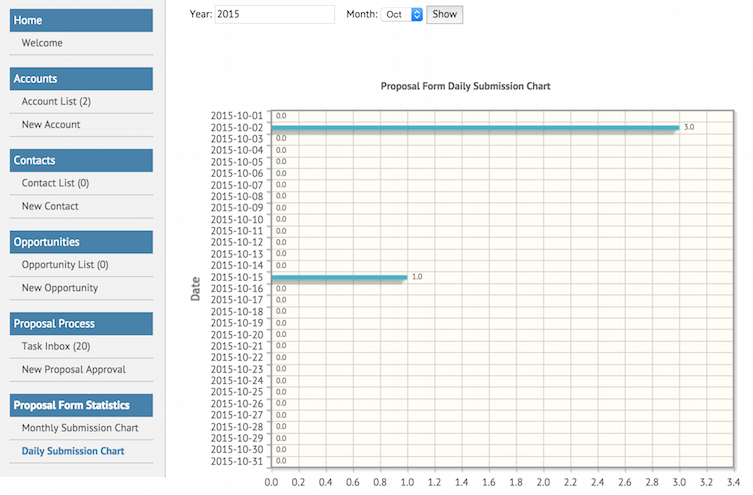The width and height of the screenshot is (753, 495).
Task: Select New Proposal Approval
Action: (x=73, y=369)
